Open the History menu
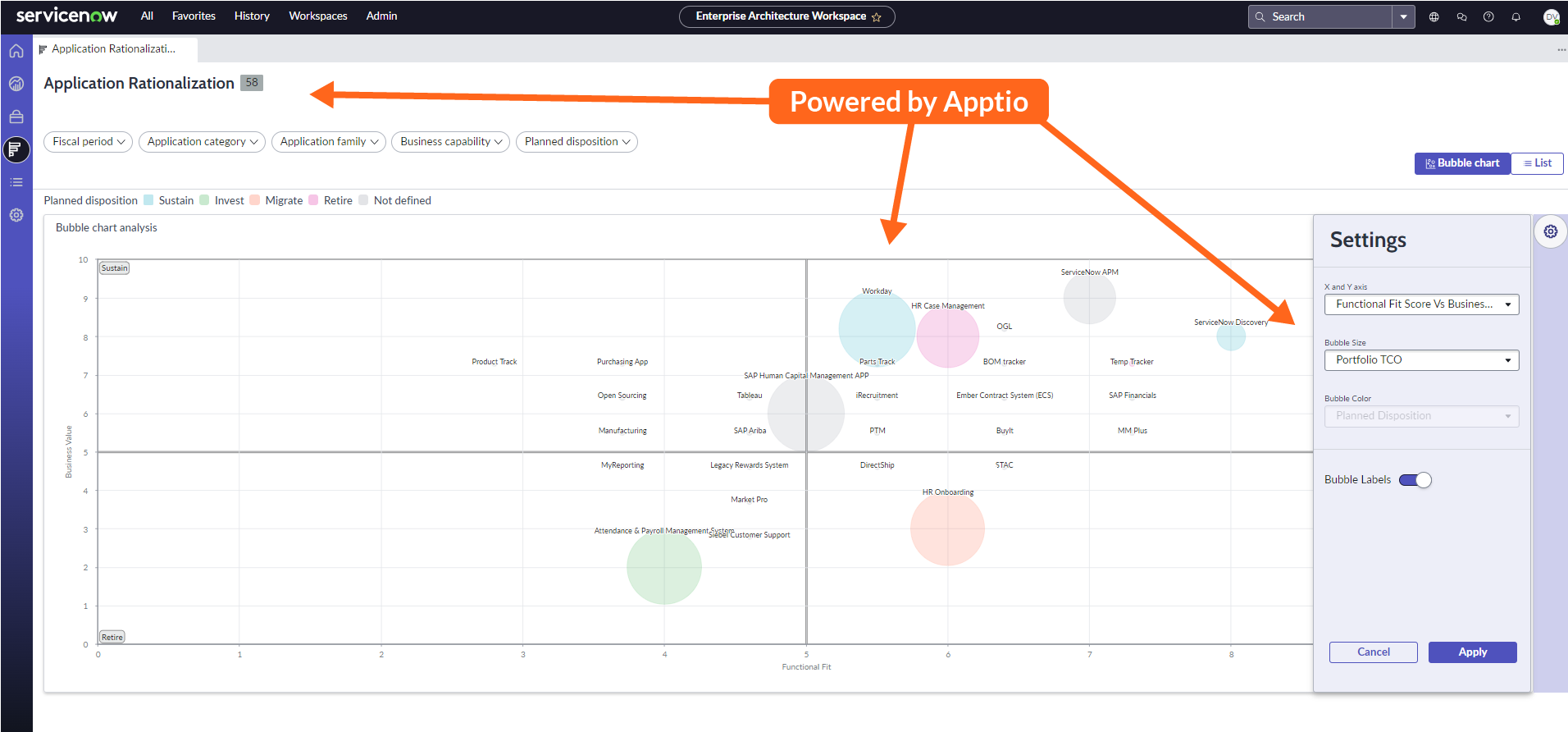Viewport: 1568px width, 732px height. [x=252, y=16]
